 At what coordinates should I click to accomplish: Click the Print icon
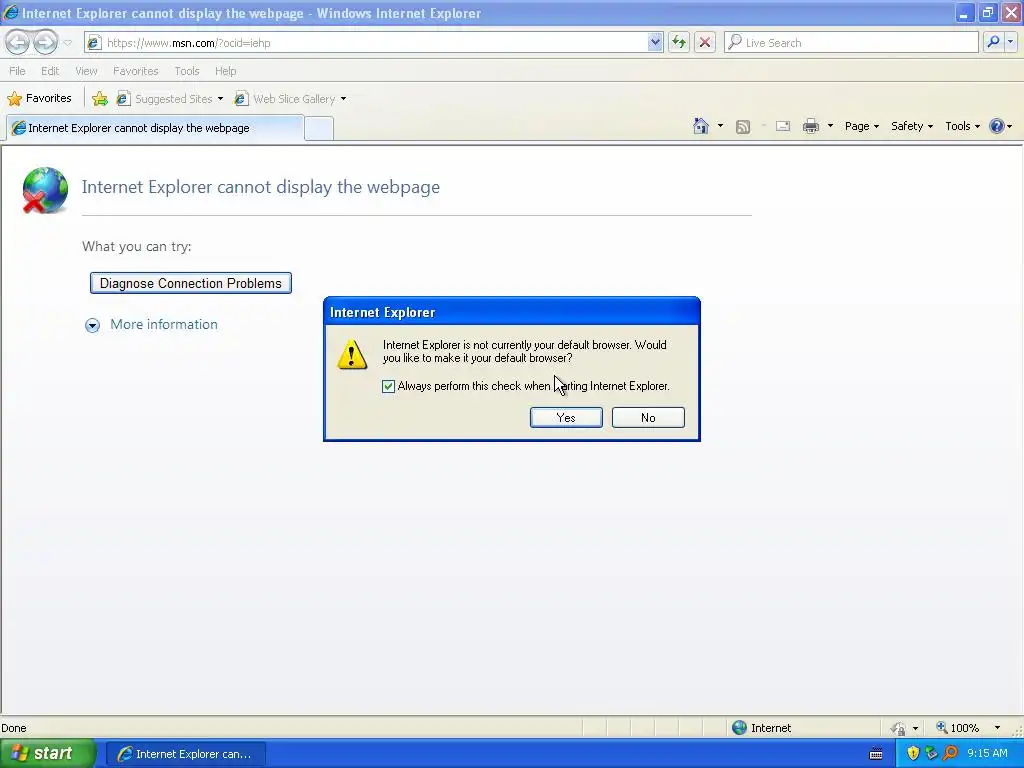811,126
